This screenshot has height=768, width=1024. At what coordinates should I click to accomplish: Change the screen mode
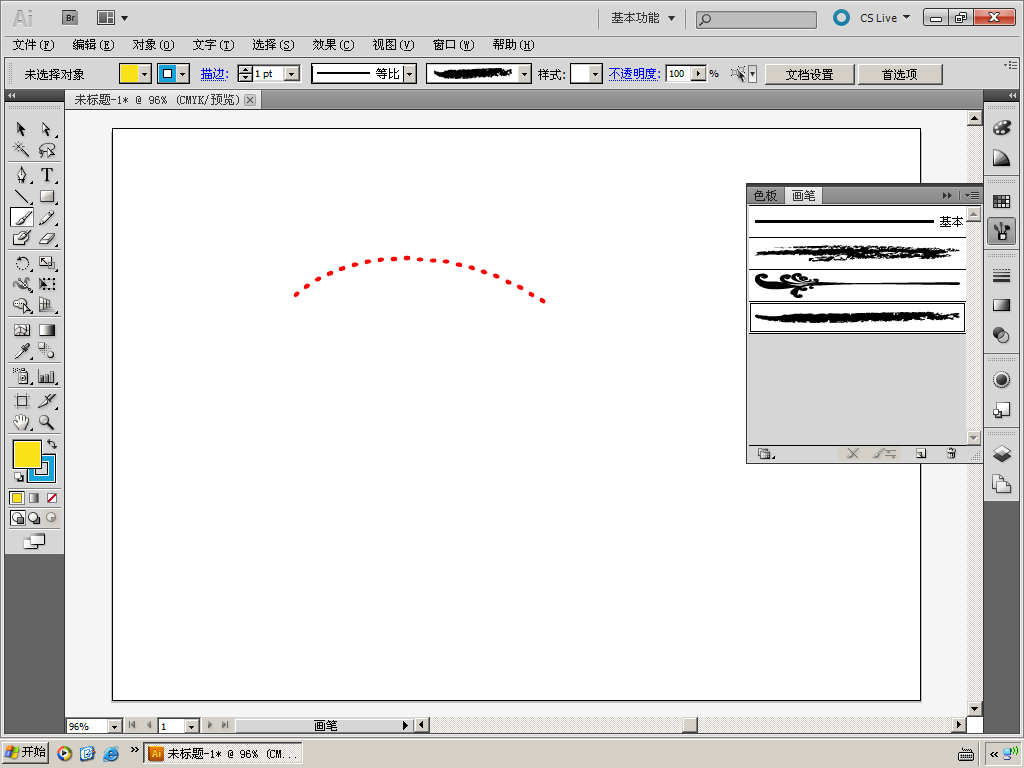tap(34, 541)
